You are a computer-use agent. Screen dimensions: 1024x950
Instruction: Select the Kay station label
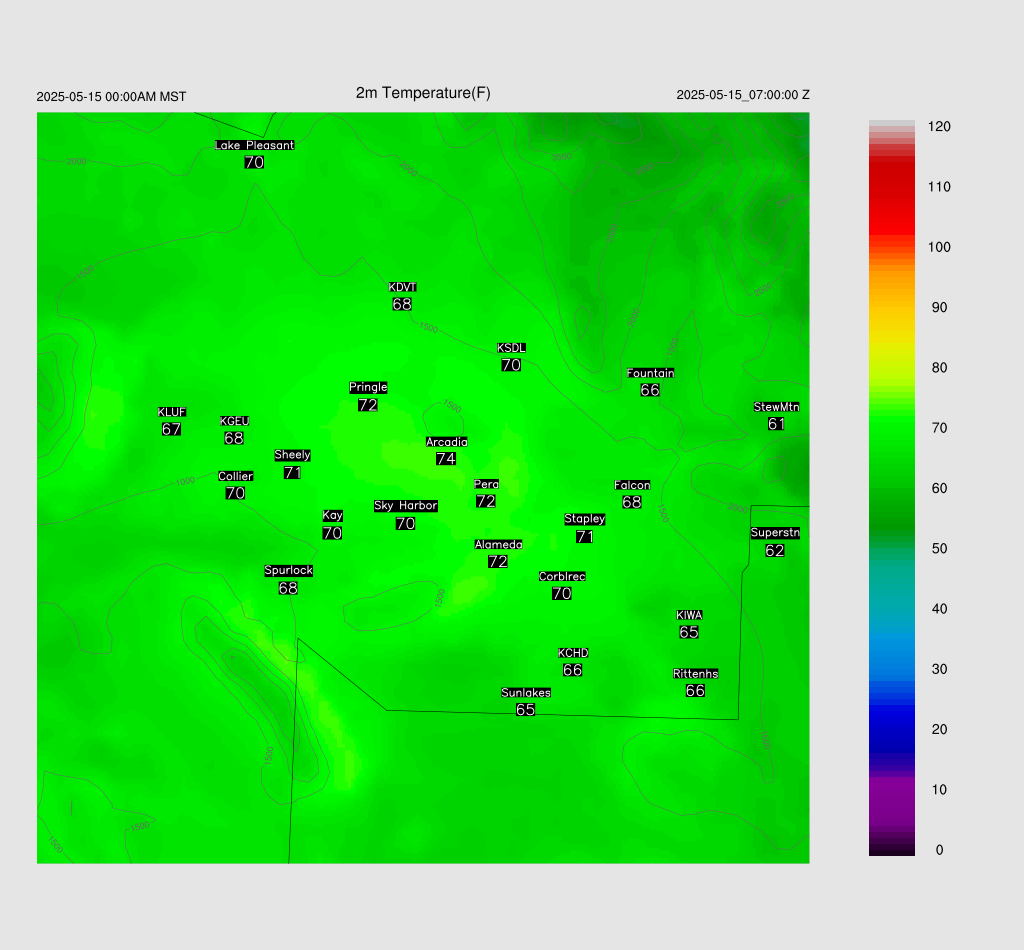(x=332, y=516)
